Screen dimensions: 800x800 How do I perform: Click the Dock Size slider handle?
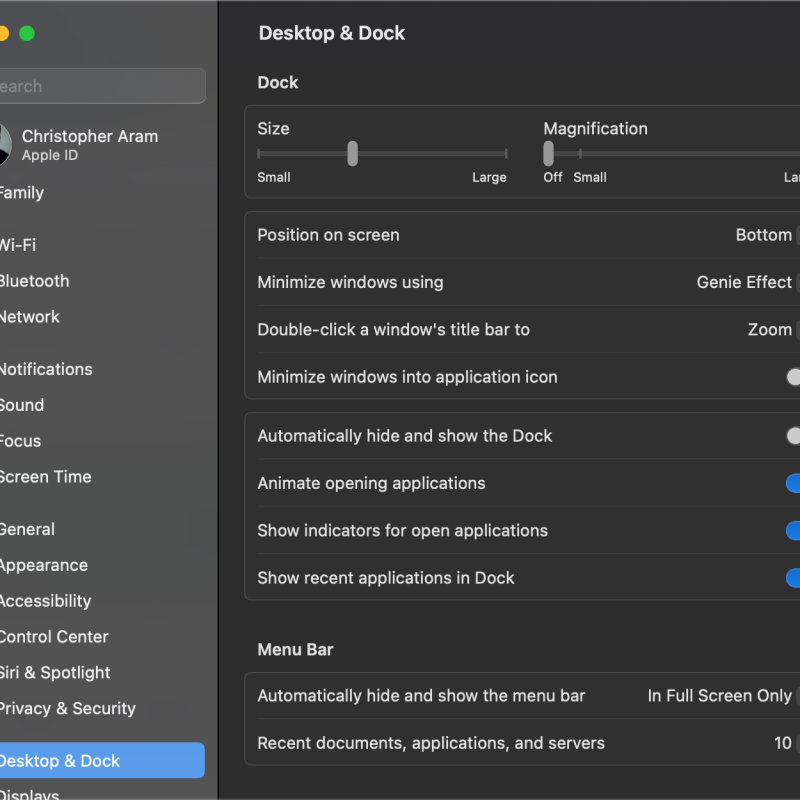click(353, 153)
